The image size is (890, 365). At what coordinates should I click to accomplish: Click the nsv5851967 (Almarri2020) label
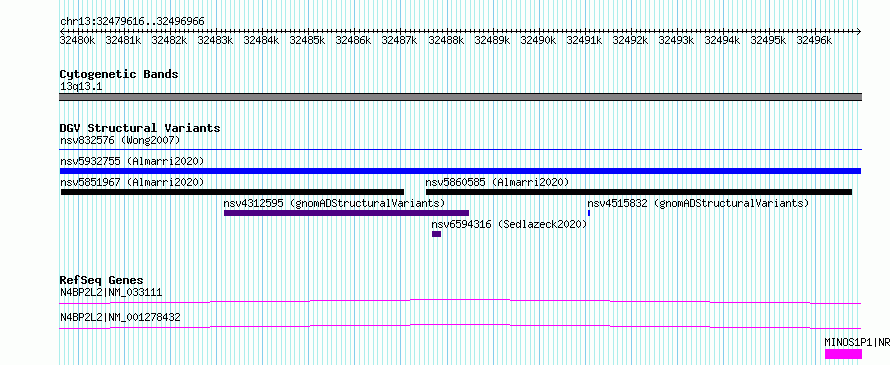point(132,182)
